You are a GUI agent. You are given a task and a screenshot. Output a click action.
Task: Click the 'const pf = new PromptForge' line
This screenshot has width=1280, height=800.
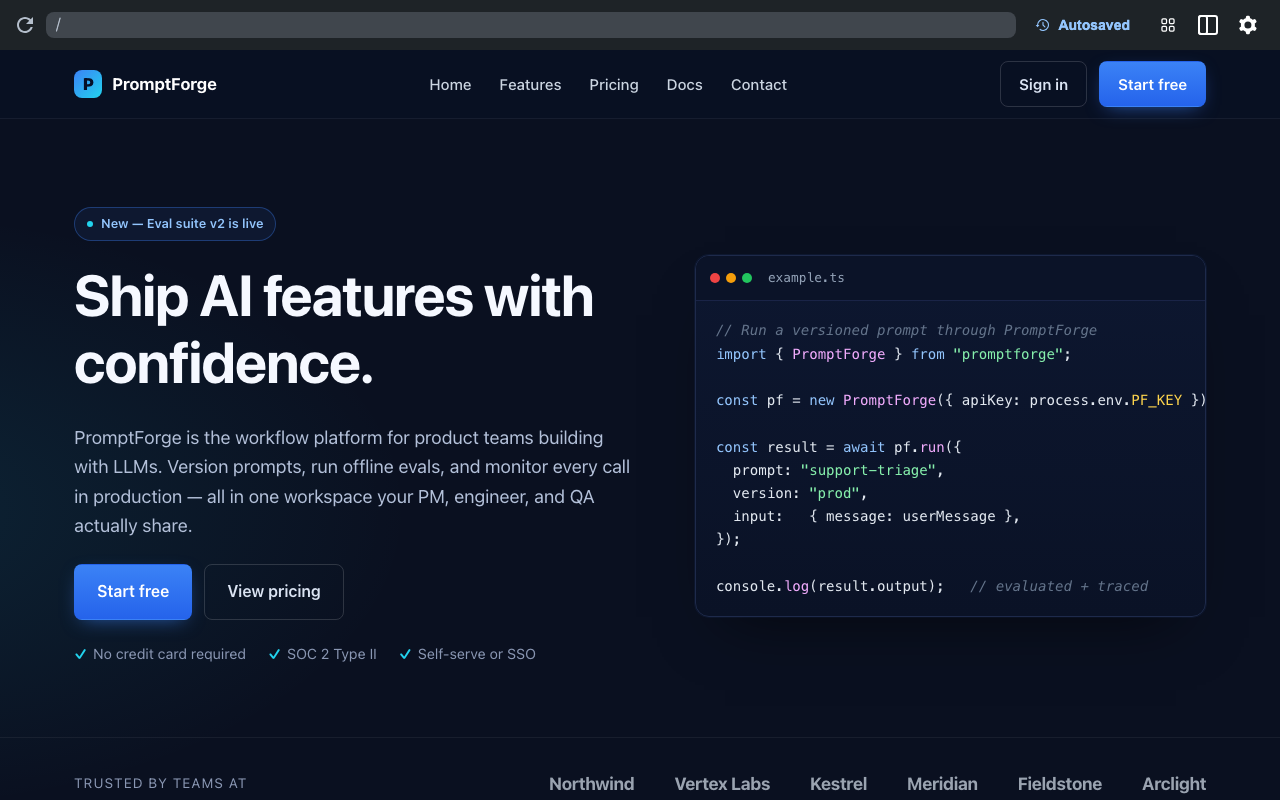pyautogui.click(x=961, y=400)
